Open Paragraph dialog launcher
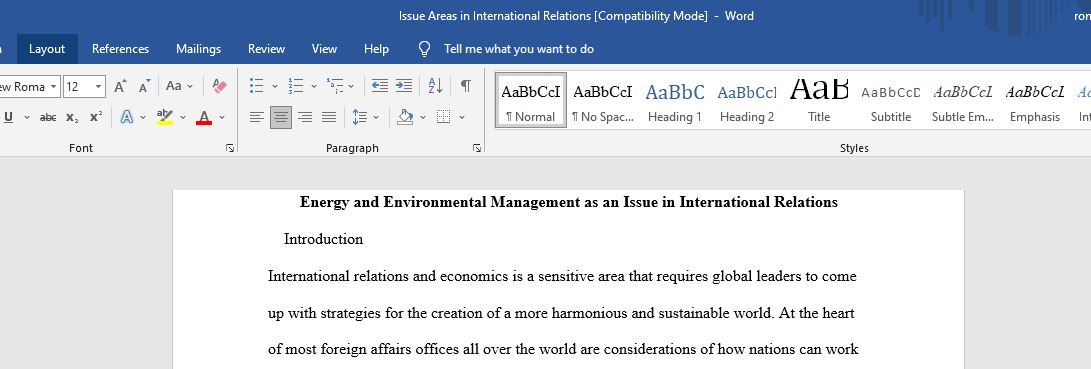Viewport: 1091px width, 369px height. coord(477,148)
